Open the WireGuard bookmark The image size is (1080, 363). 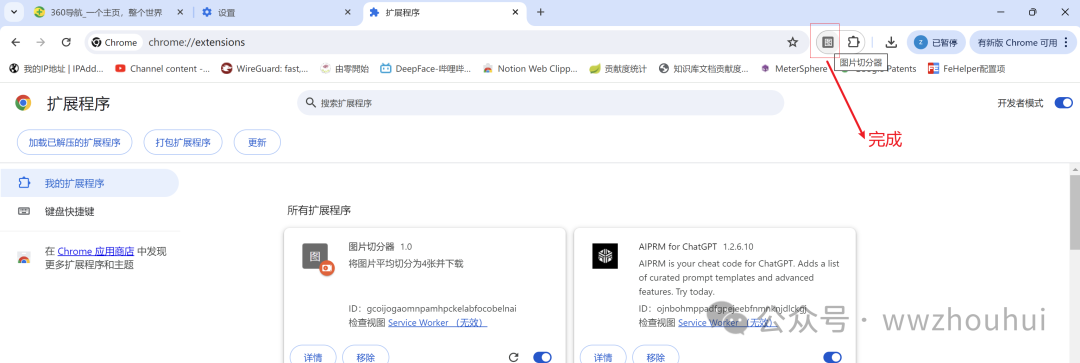click(x=265, y=68)
